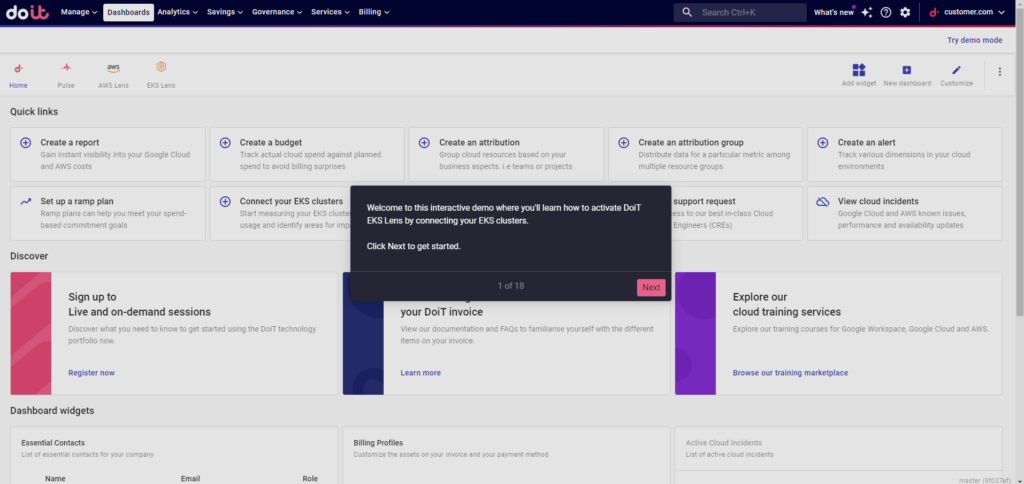1024x484 pixels.
Task: Click the Add widget icon
Action: [x=859, y=71]
